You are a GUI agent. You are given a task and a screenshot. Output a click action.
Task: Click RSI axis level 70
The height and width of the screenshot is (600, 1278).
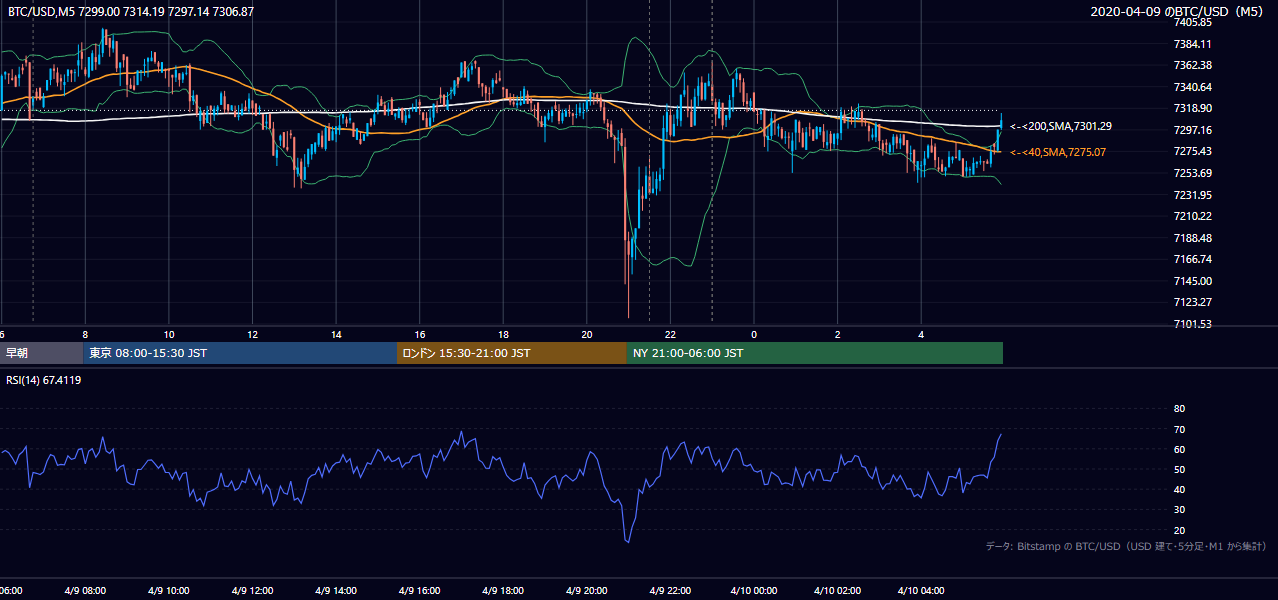coord(1179,429)
